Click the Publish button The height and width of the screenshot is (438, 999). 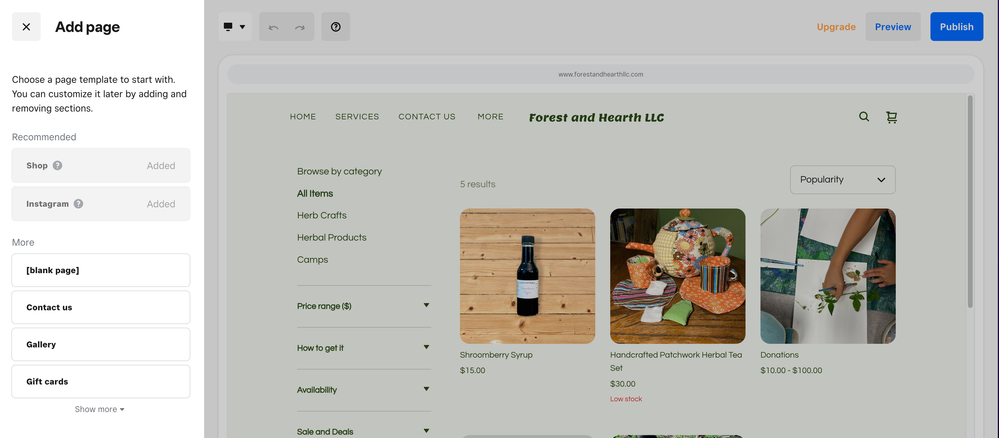tap(956, 27)
